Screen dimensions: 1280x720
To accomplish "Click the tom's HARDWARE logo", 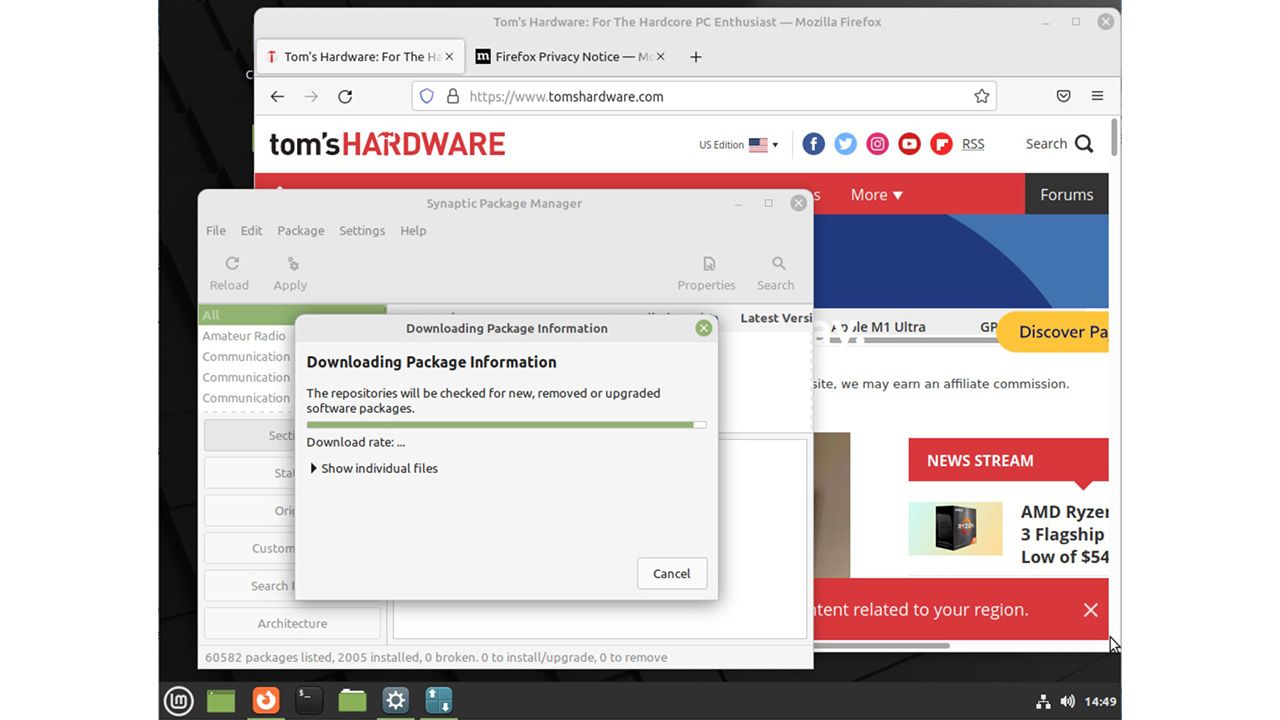I will point(387,144).
